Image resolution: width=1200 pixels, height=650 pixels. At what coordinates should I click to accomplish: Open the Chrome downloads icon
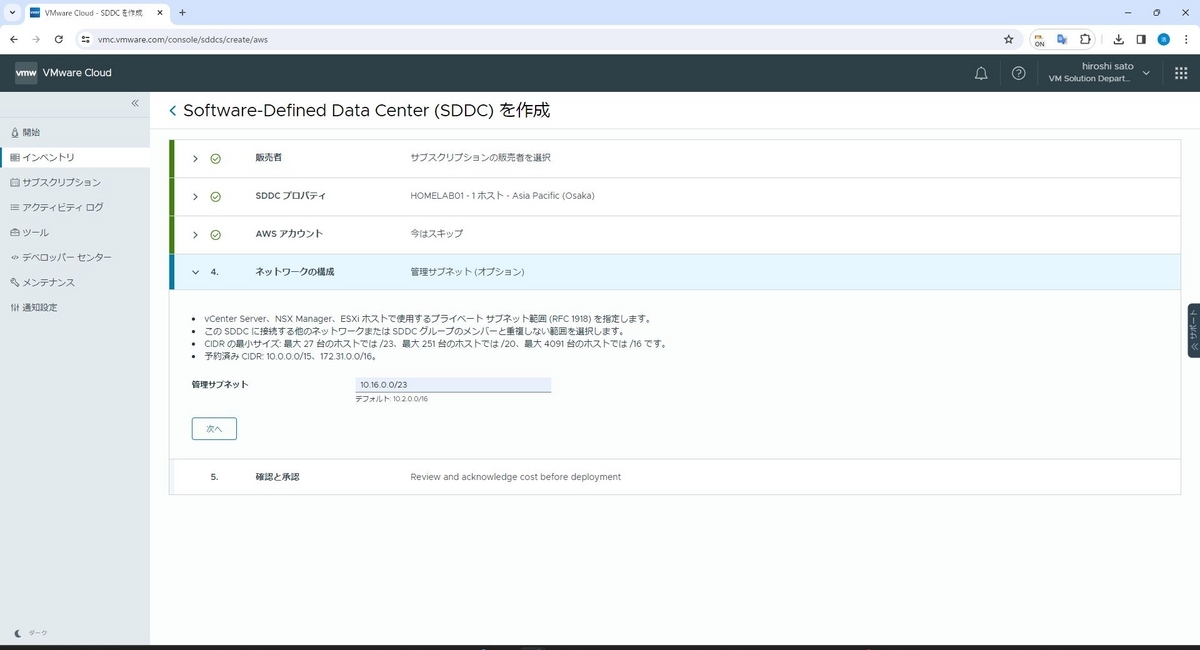tap(1120, 39)
